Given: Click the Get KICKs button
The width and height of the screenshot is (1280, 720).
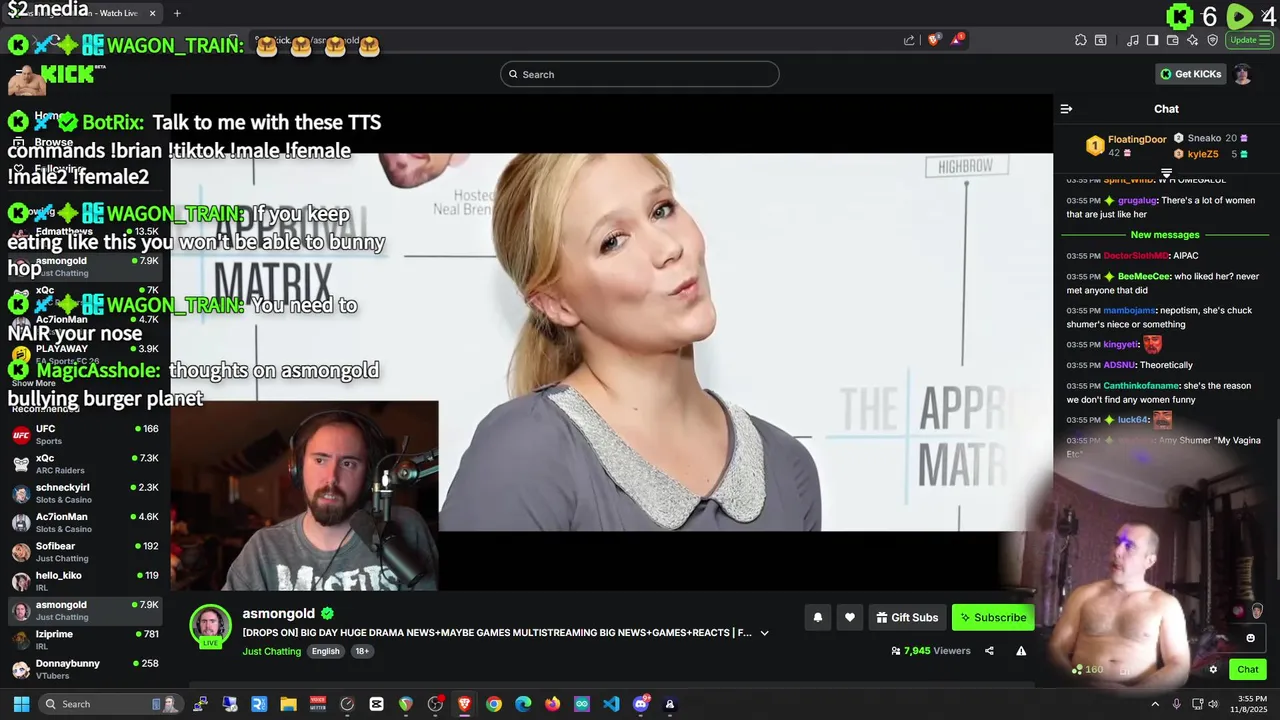Looking at the screenshot, I should (1190, 74).
